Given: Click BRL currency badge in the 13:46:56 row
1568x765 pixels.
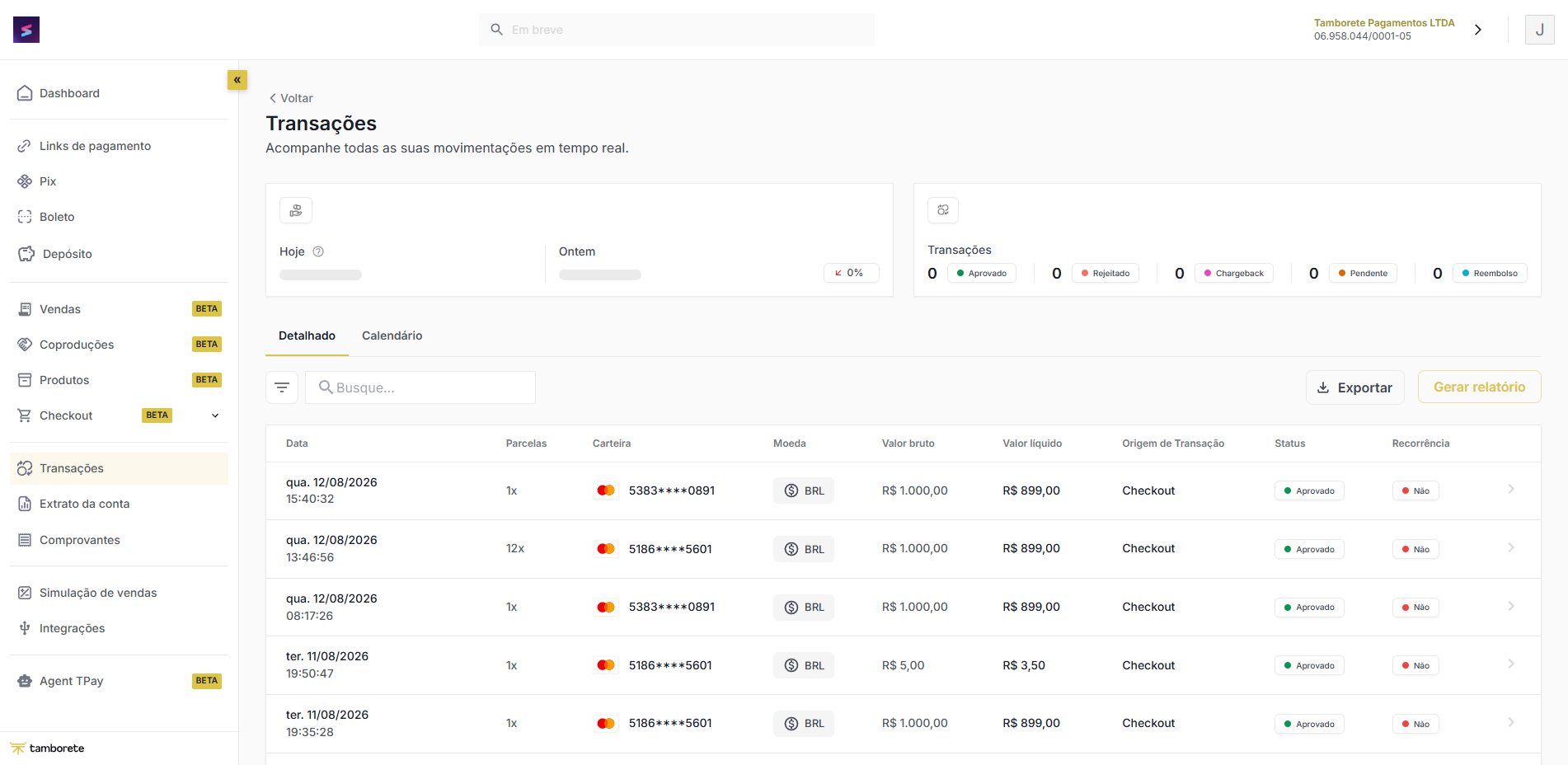Looking at the screenshot, I should (x=804, y=549).
